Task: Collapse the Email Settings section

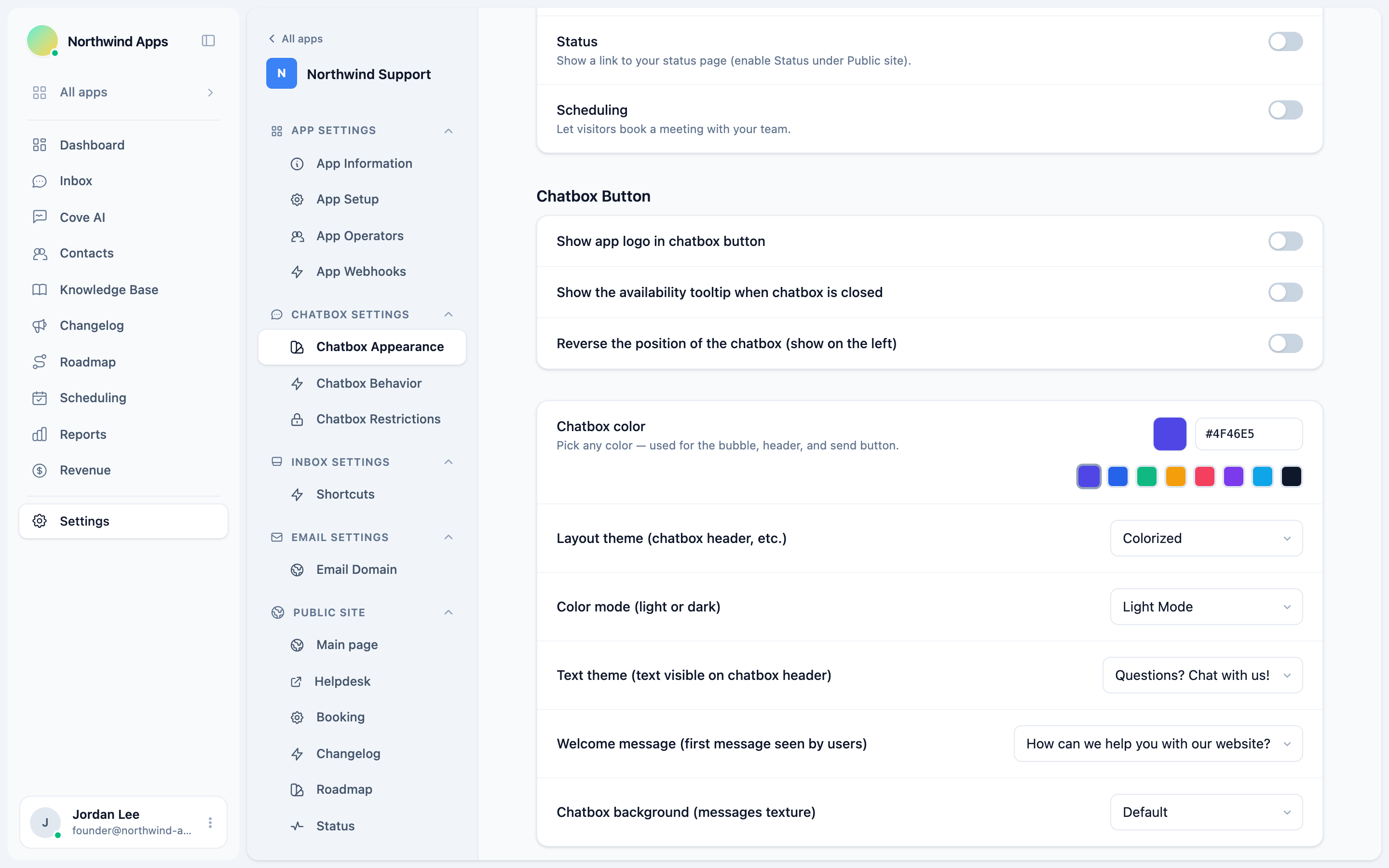Action: (x=448, y=537)
